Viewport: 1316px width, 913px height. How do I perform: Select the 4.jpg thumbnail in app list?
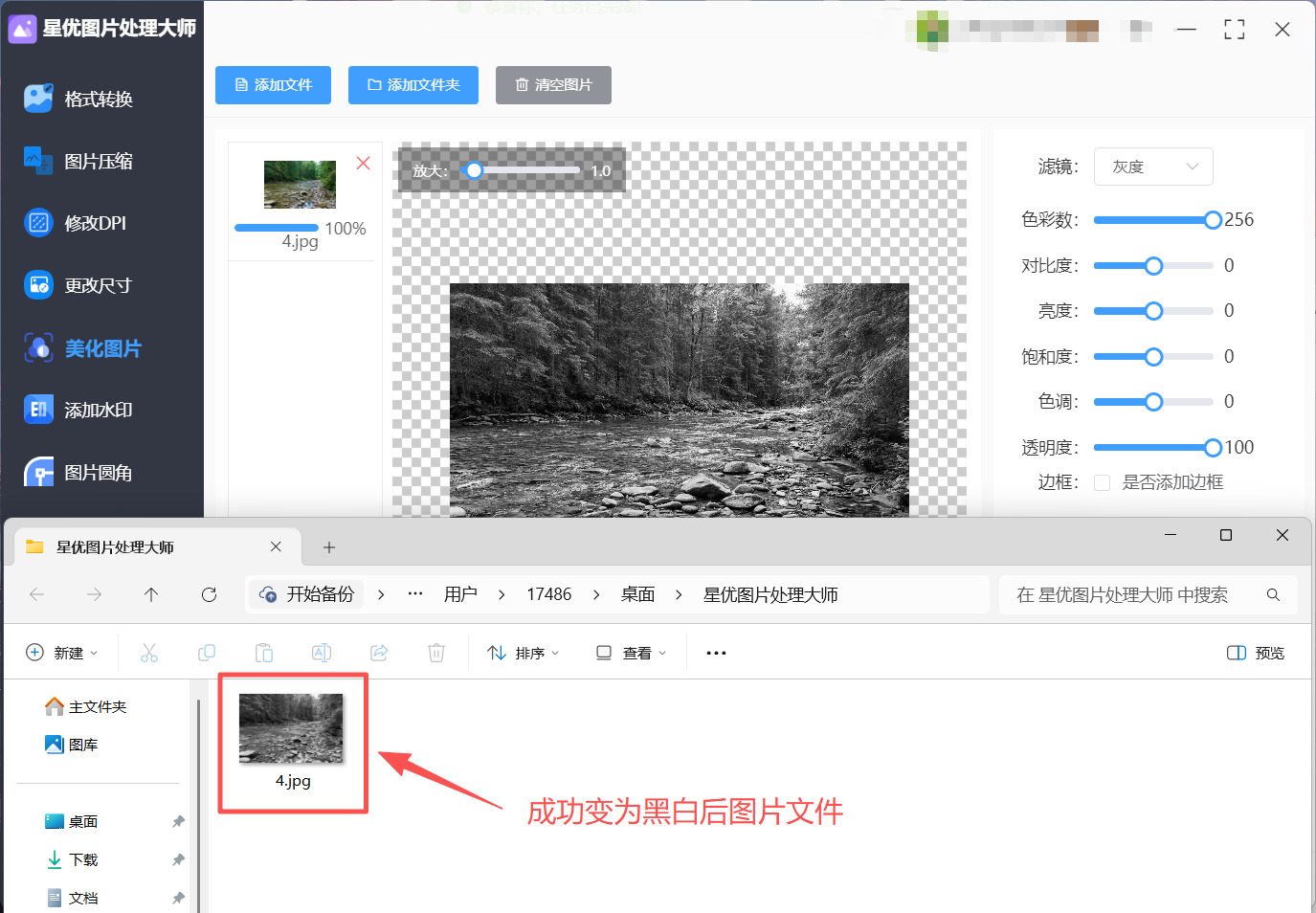tap(300, 185)
